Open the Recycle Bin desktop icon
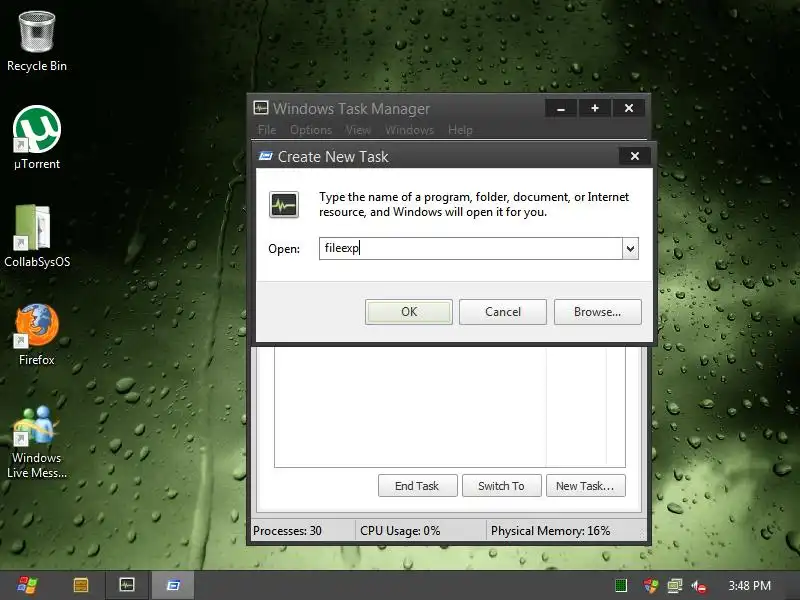The height and width of the screenshot is (600, 800). click(37, 42)
